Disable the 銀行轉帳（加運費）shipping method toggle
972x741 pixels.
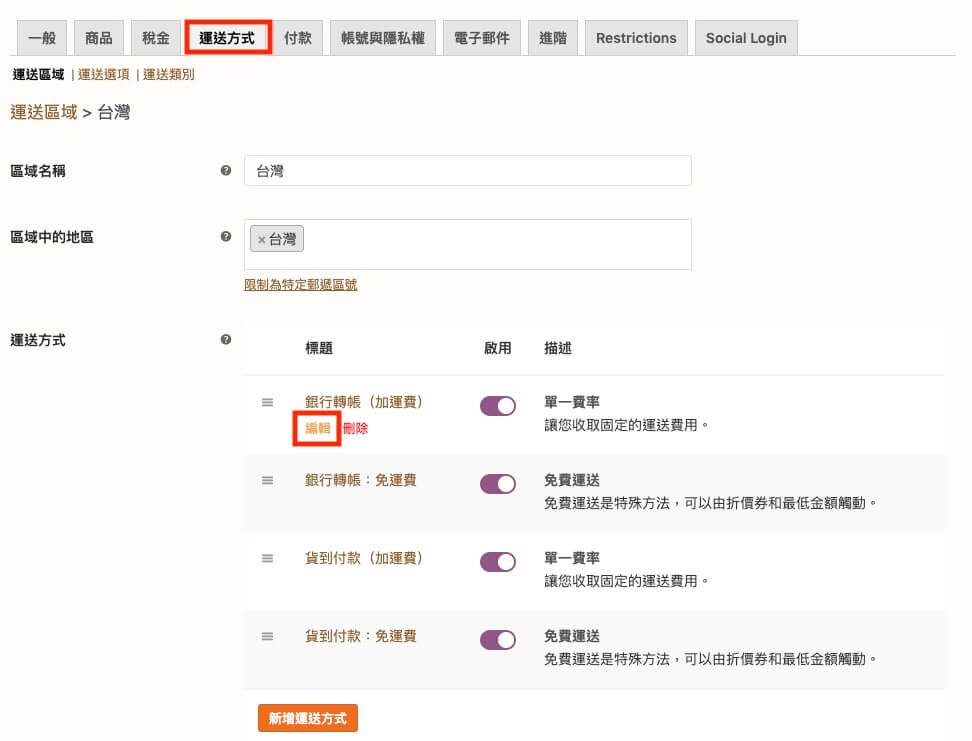[x=498, y=406]
